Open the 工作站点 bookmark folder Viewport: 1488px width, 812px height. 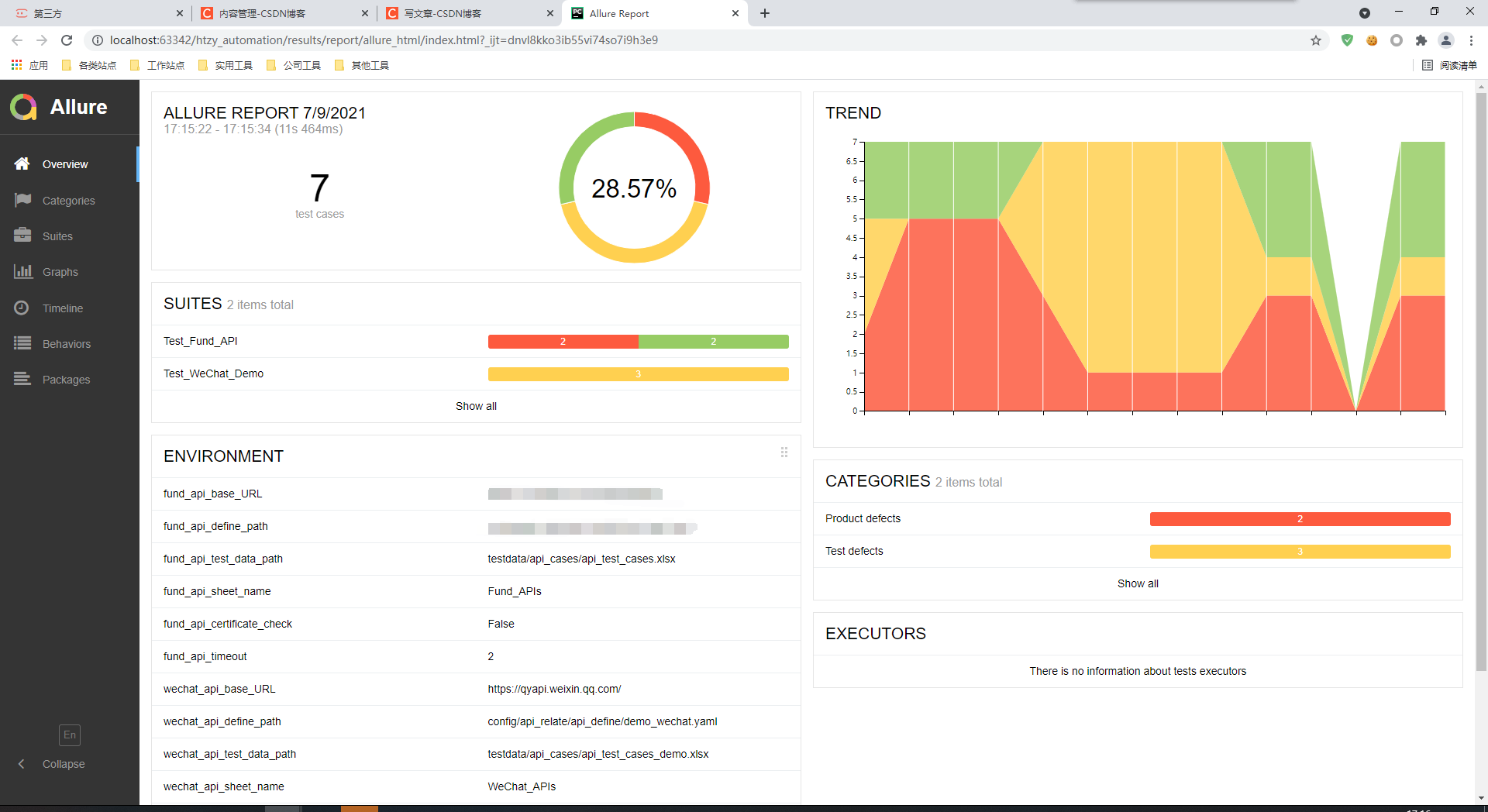point(157,65)
